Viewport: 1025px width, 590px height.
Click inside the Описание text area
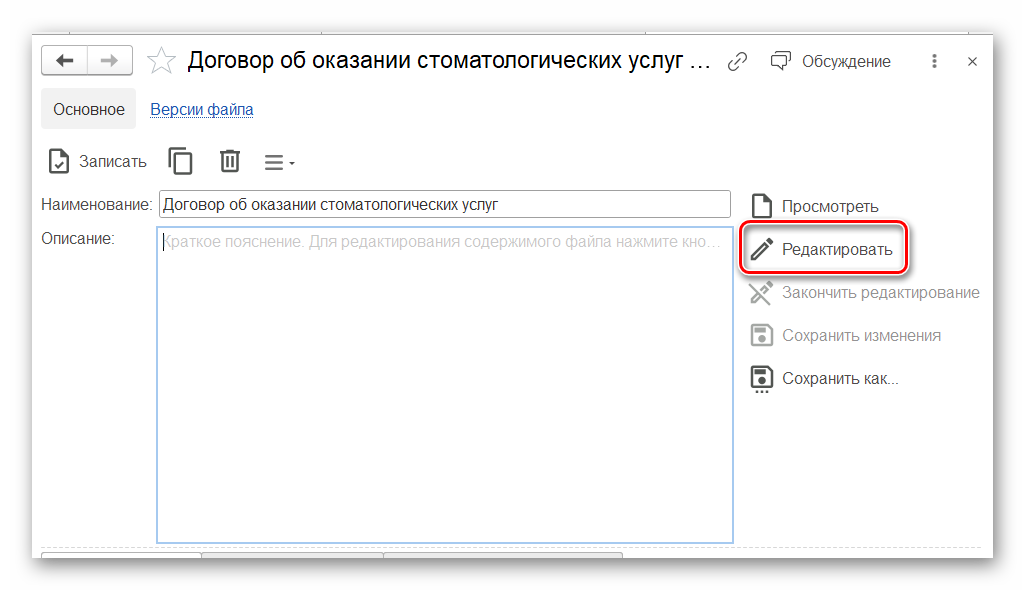coord(445,385)
